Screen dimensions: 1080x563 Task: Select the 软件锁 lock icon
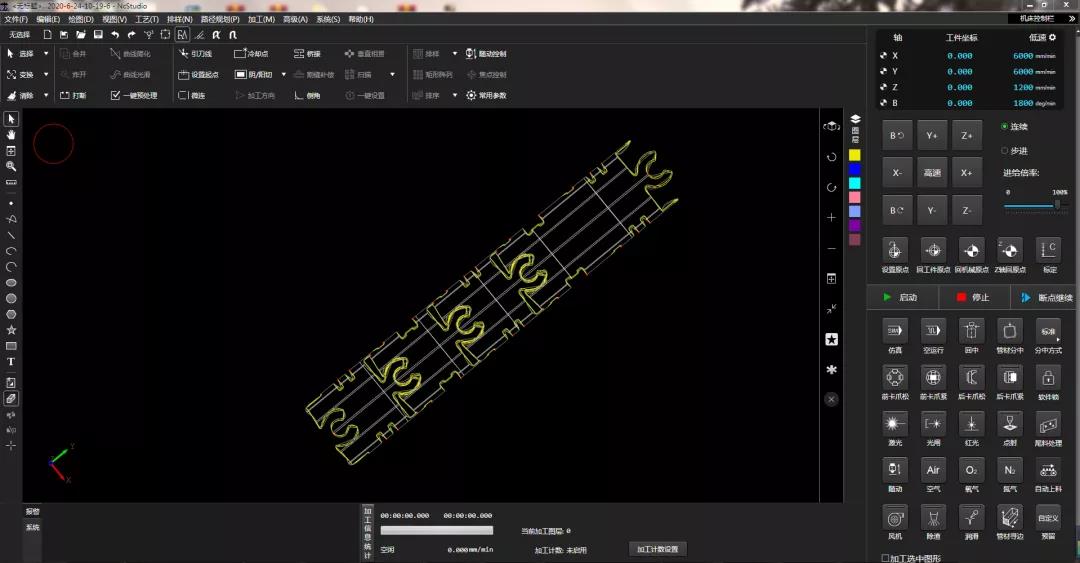pyautogui.click(x=1047, y=378)
